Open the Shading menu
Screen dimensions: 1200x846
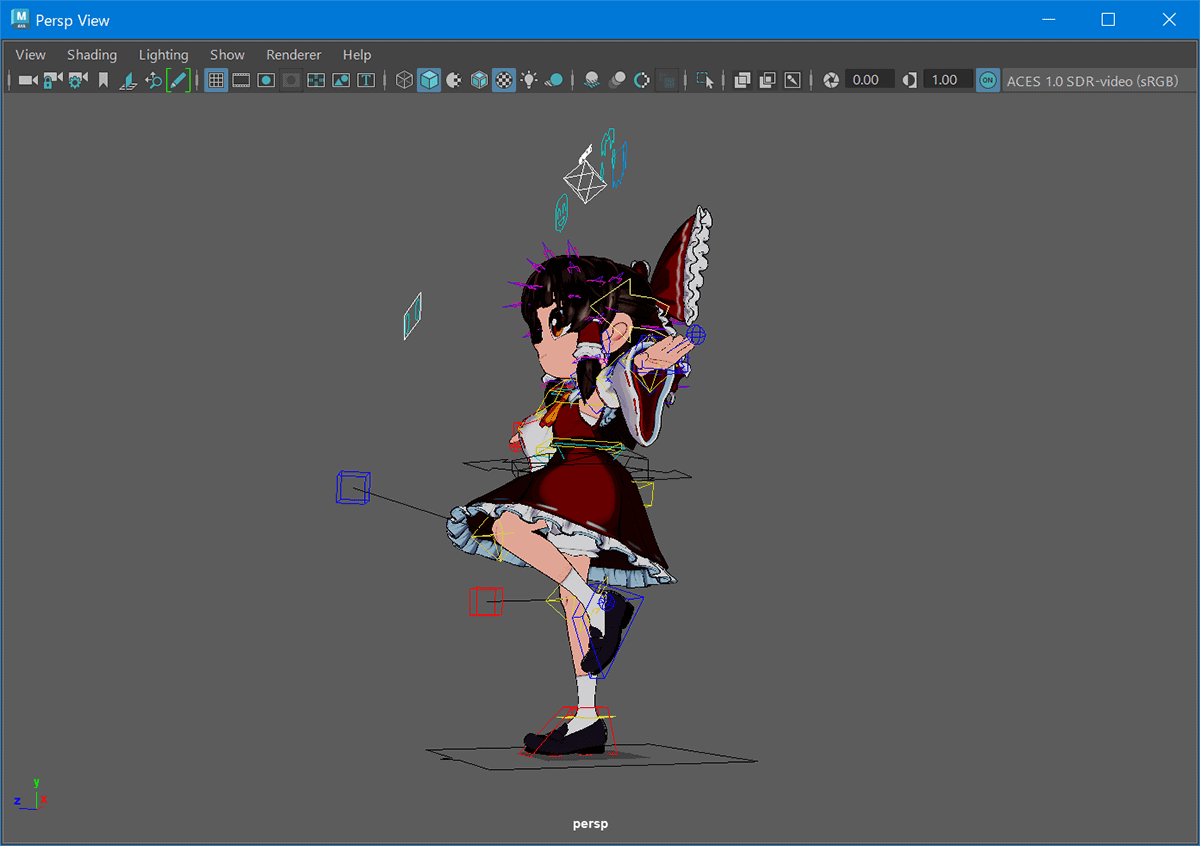coord(92,55)
